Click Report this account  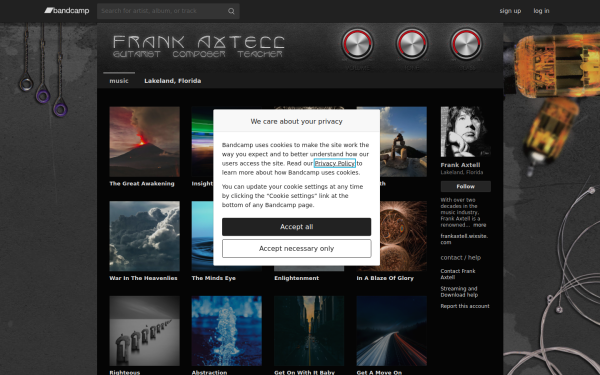(x=465, y=306)
